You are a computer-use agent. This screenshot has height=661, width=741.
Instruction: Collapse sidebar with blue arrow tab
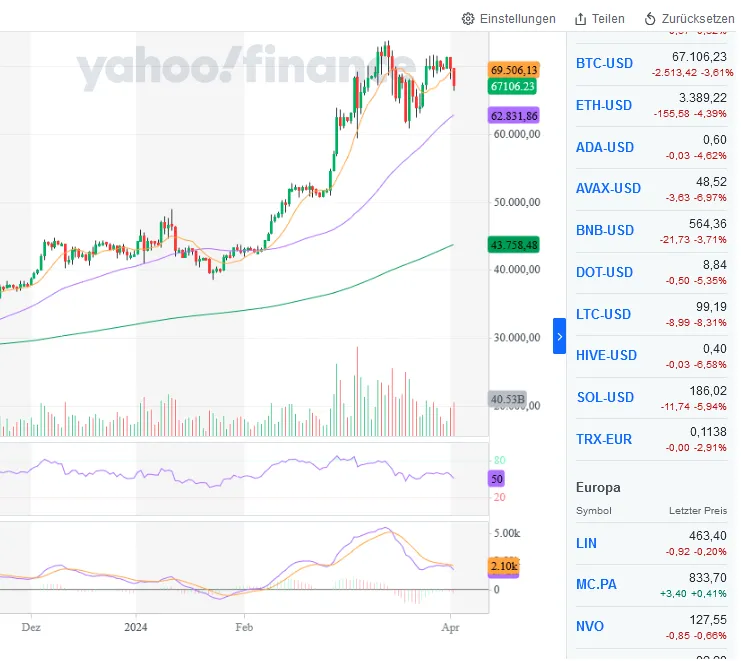click(x=560, y=336)
